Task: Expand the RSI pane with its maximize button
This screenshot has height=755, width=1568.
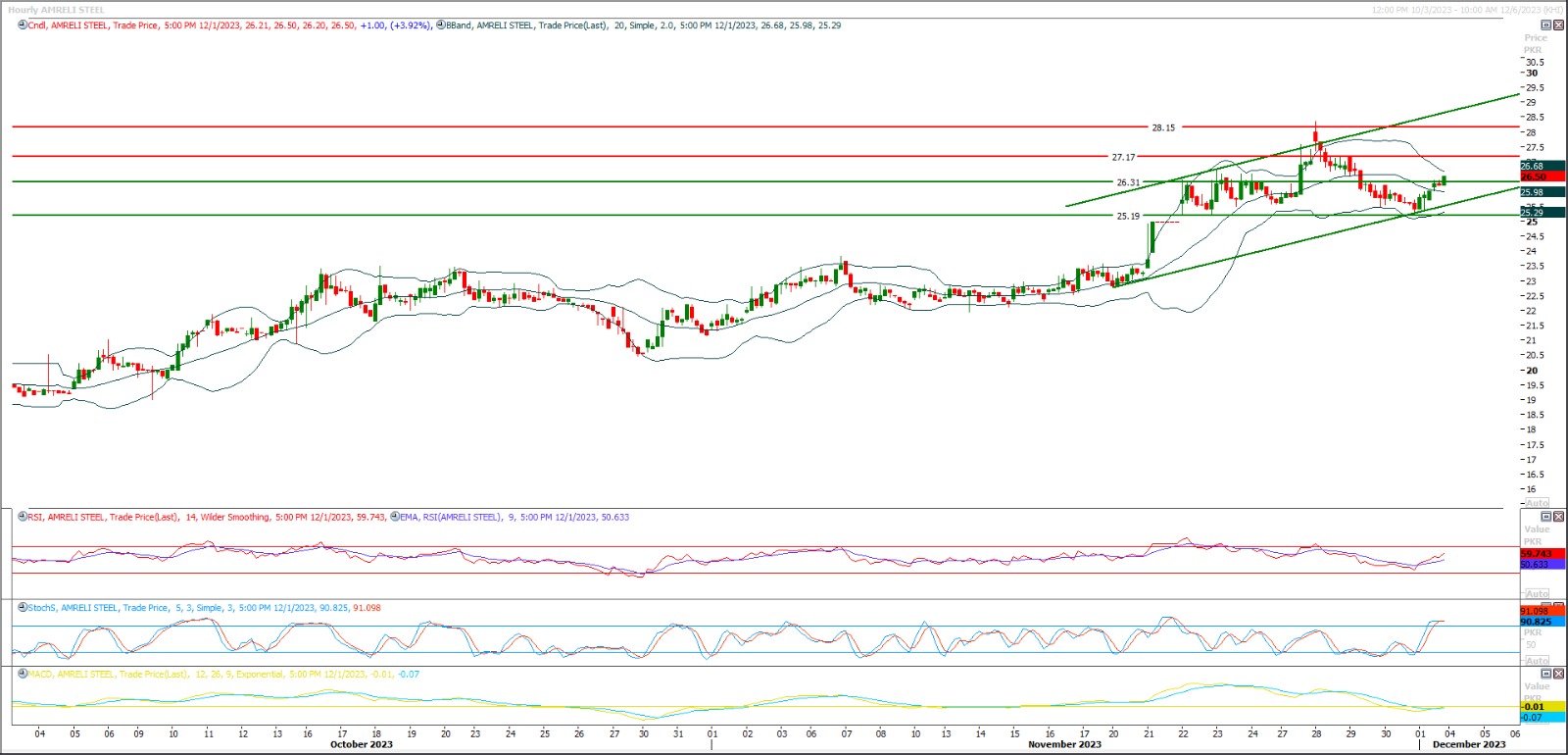Action: coord(1546,517)
